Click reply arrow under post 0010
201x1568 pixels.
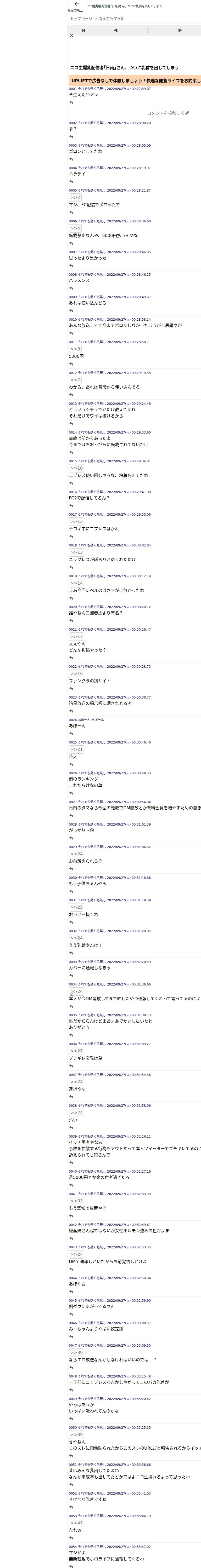[x=71, y=333]
